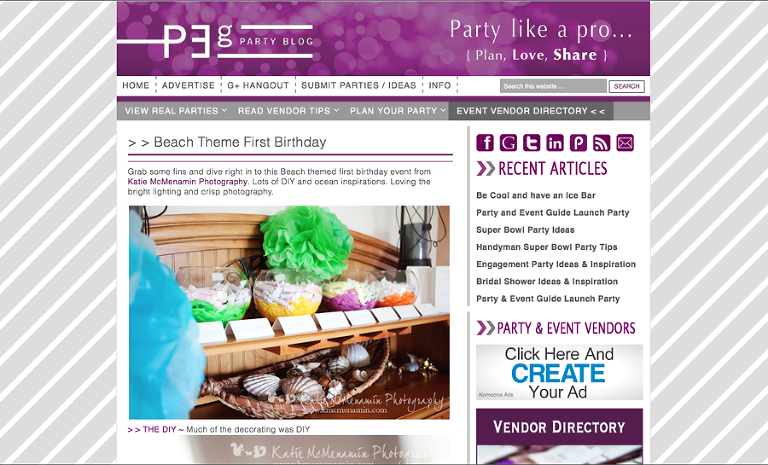
Task: Click the email envelope icon
Action: 625,143
